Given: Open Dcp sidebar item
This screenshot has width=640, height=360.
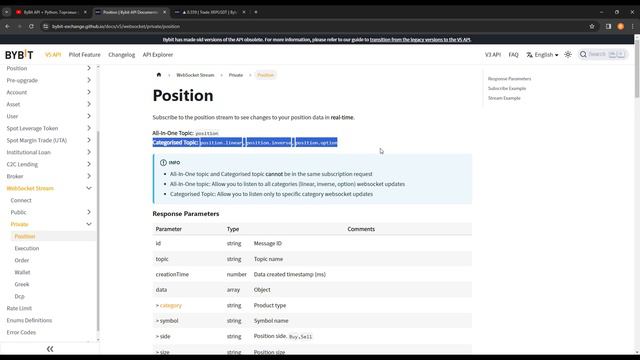Looking at the screenshot, I should tap(20, 296).
